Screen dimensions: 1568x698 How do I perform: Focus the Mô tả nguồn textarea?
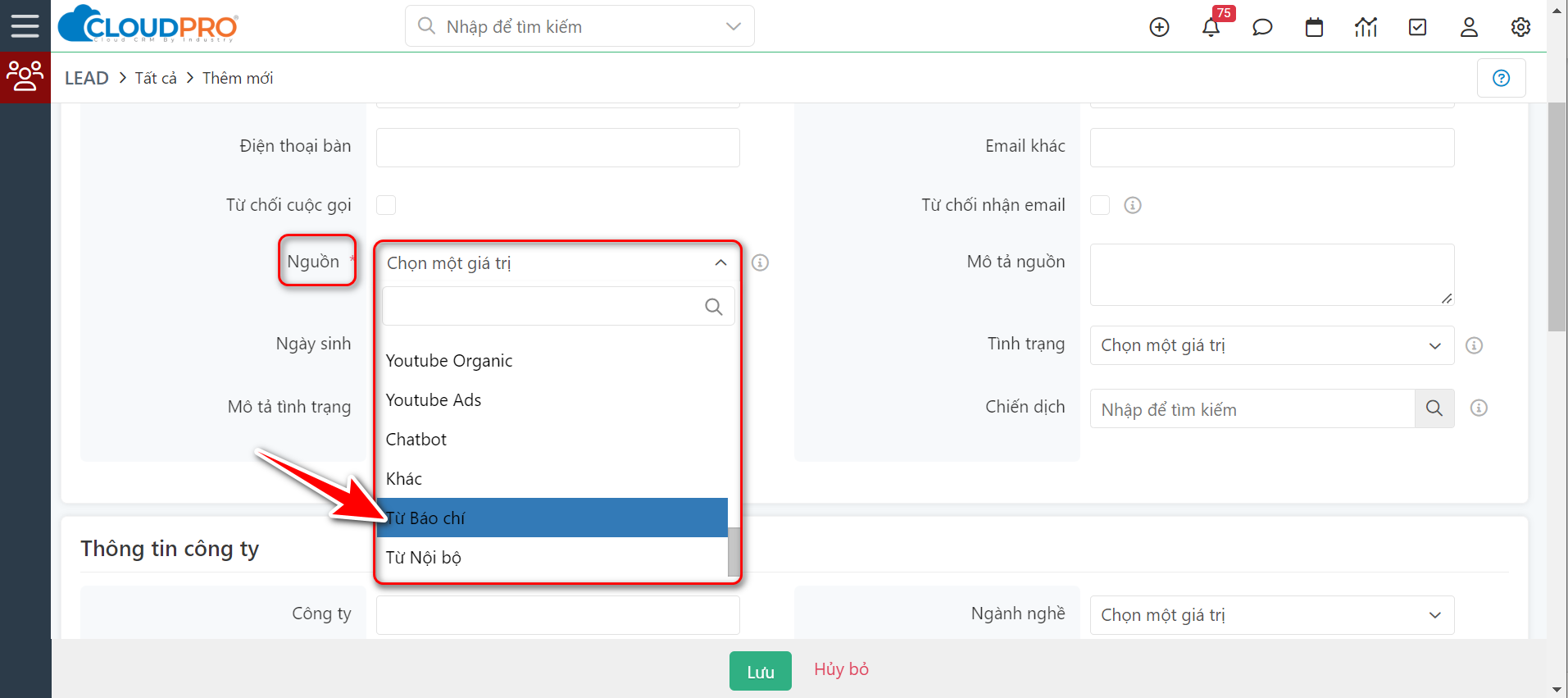coord(1272,275)
